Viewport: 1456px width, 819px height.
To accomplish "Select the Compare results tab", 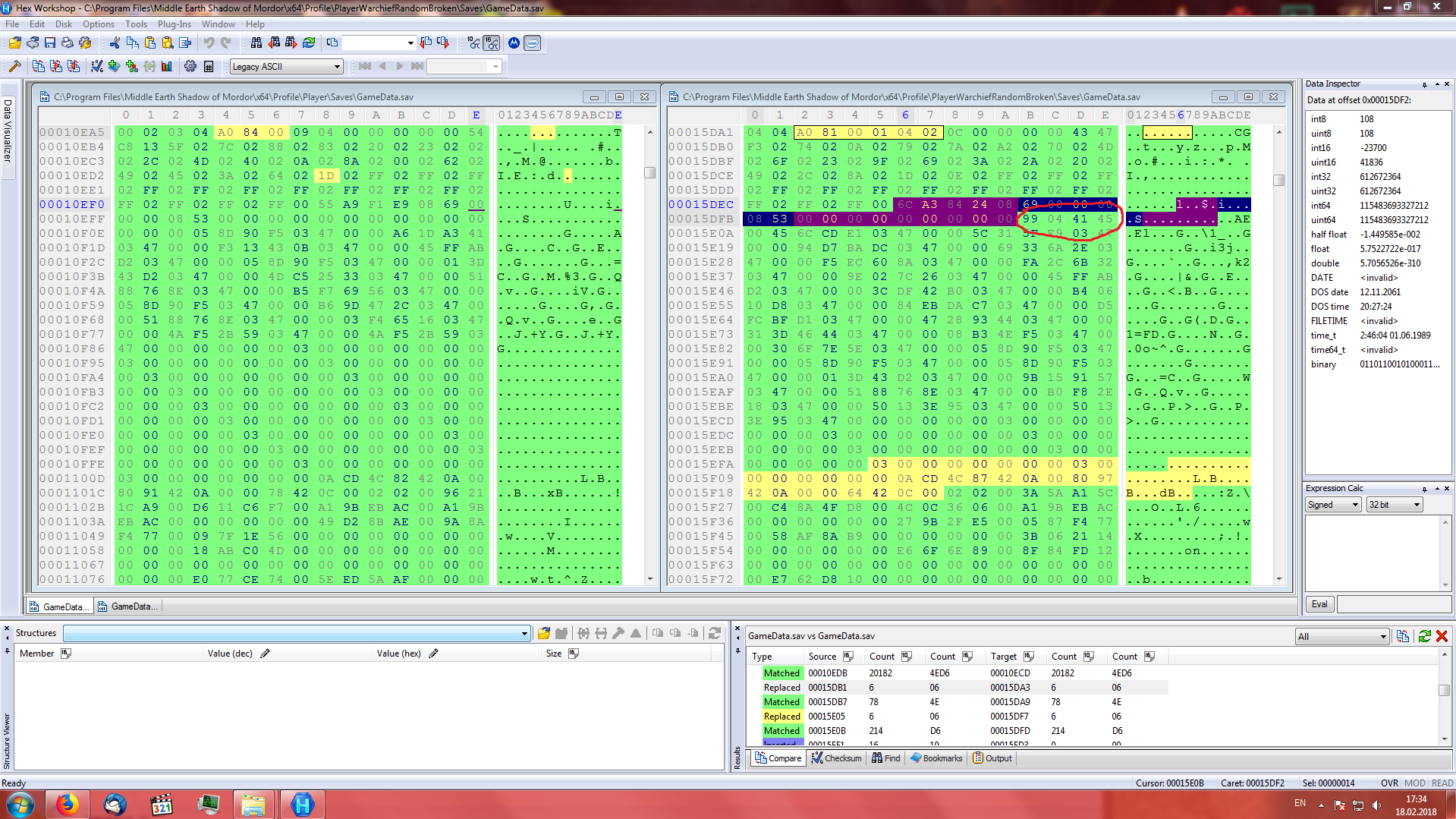I will tap(778, 758).
